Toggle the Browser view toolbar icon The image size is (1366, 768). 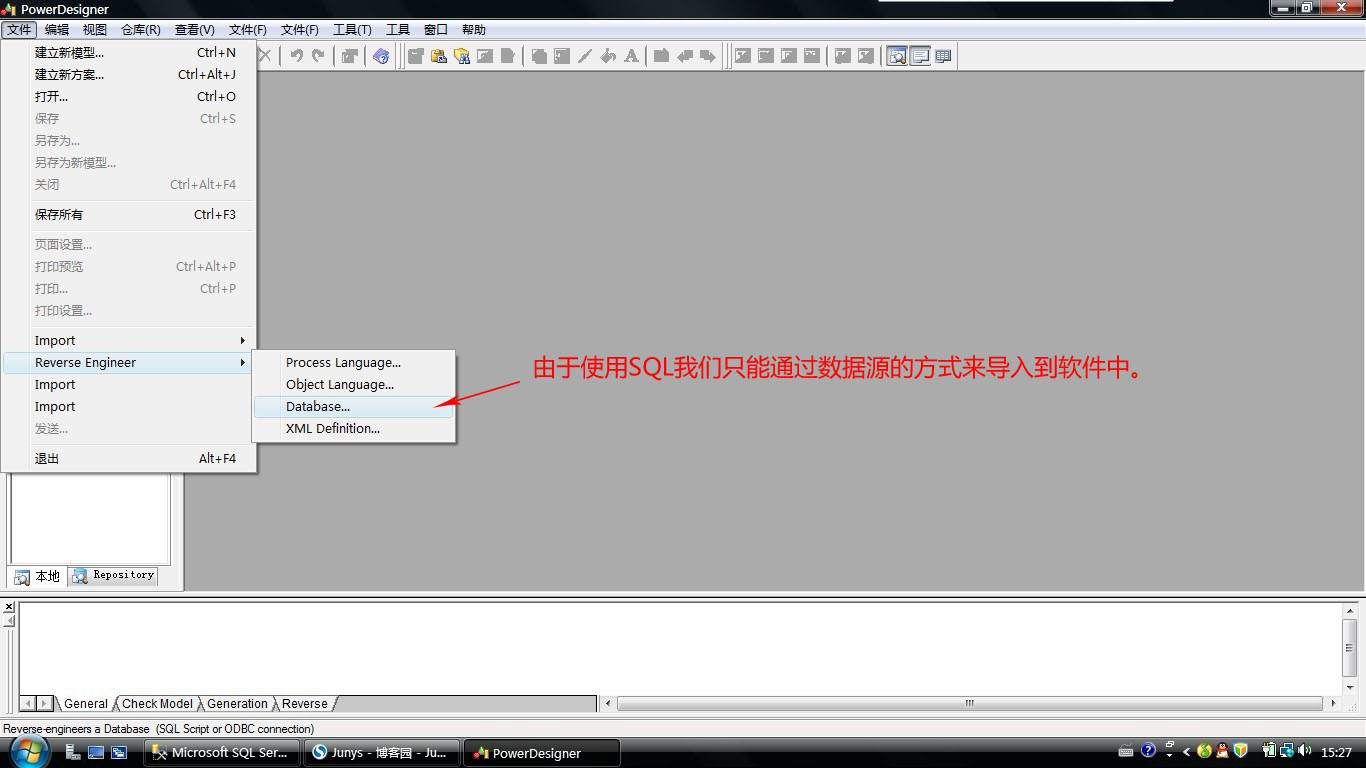pos(897,56)
